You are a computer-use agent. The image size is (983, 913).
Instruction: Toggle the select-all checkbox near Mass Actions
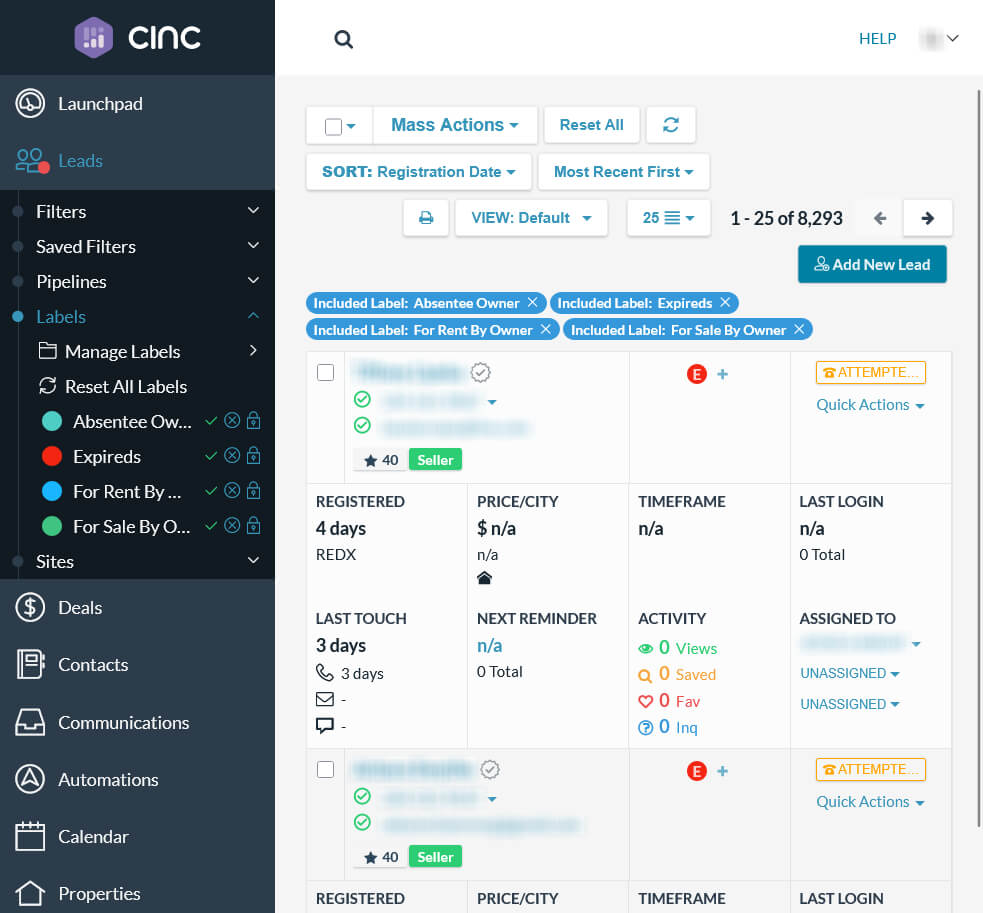[x=330, y=124]
